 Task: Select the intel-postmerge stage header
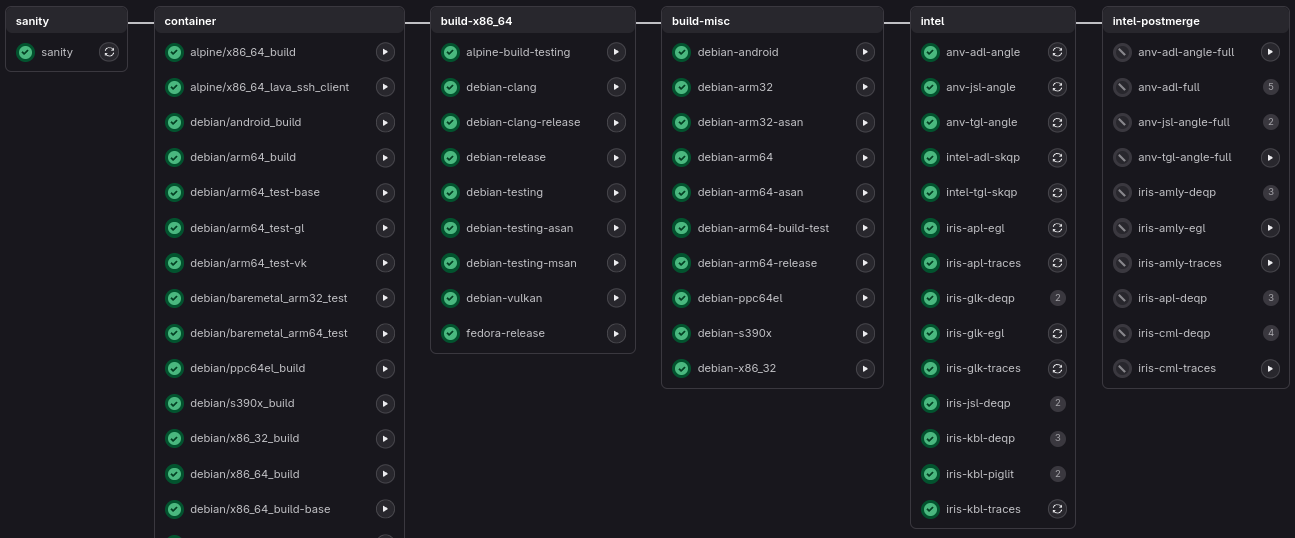(x=1155, y=21)
